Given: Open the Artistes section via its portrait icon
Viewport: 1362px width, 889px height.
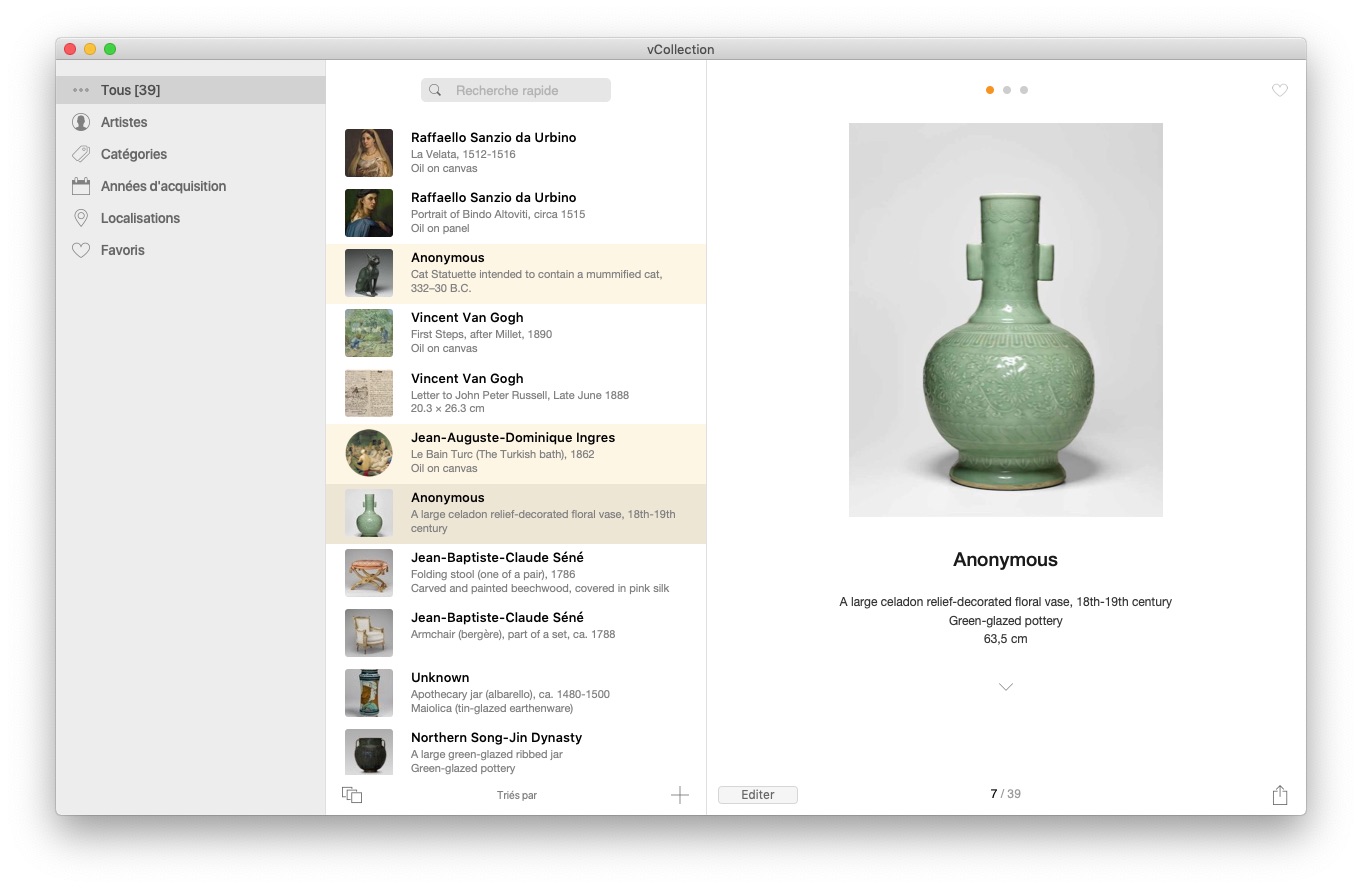Looking at the screenshot, I should tap(81, 121).
